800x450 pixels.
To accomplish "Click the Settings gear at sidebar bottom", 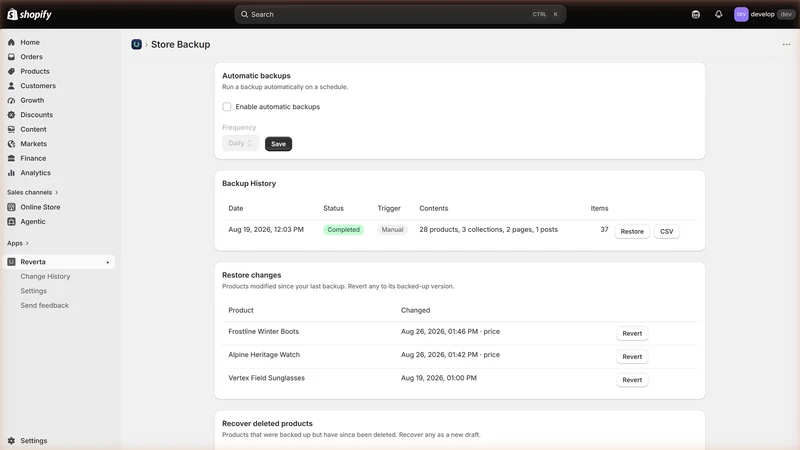I will pos(11,440).
